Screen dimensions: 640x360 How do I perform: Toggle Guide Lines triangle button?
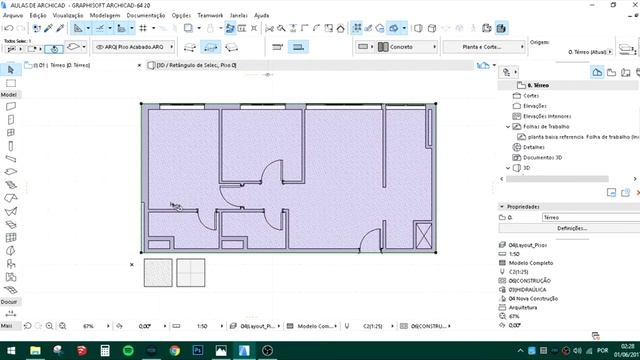tap(78, 28)
